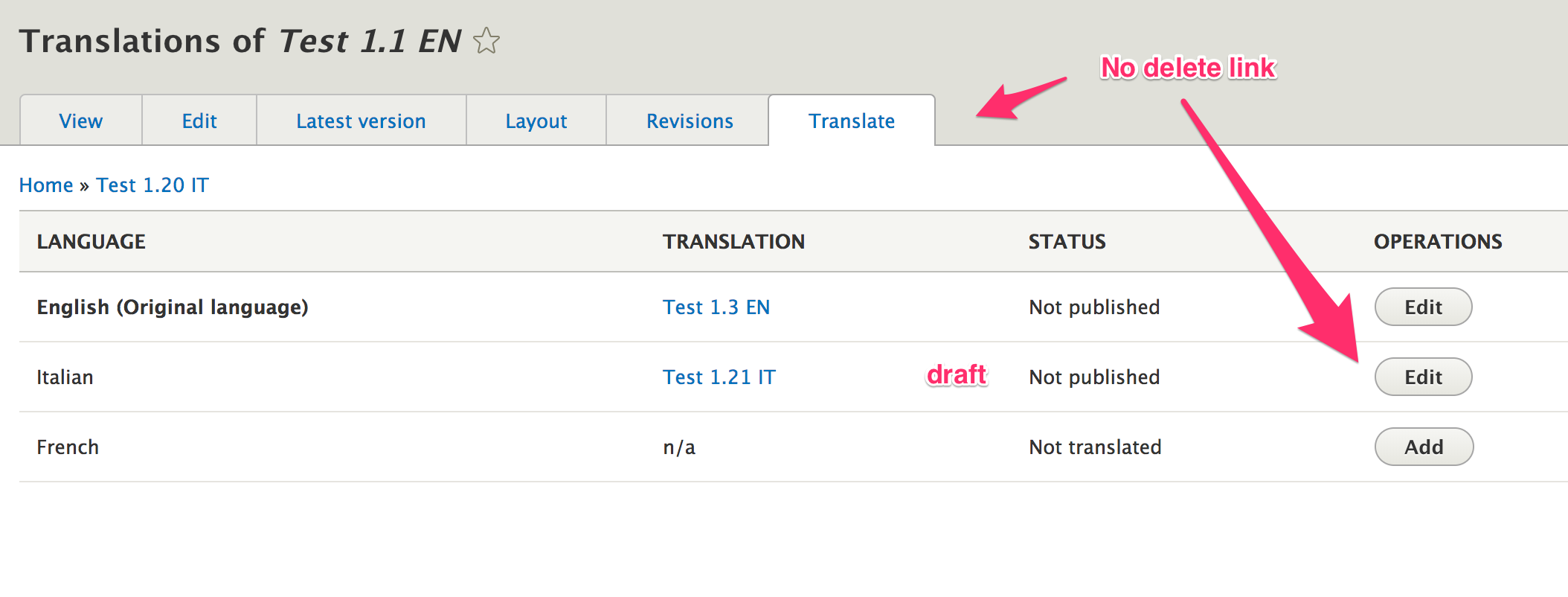
Task: Open the Test 1.3 EN translation link
Action: [x=716, y=307]
